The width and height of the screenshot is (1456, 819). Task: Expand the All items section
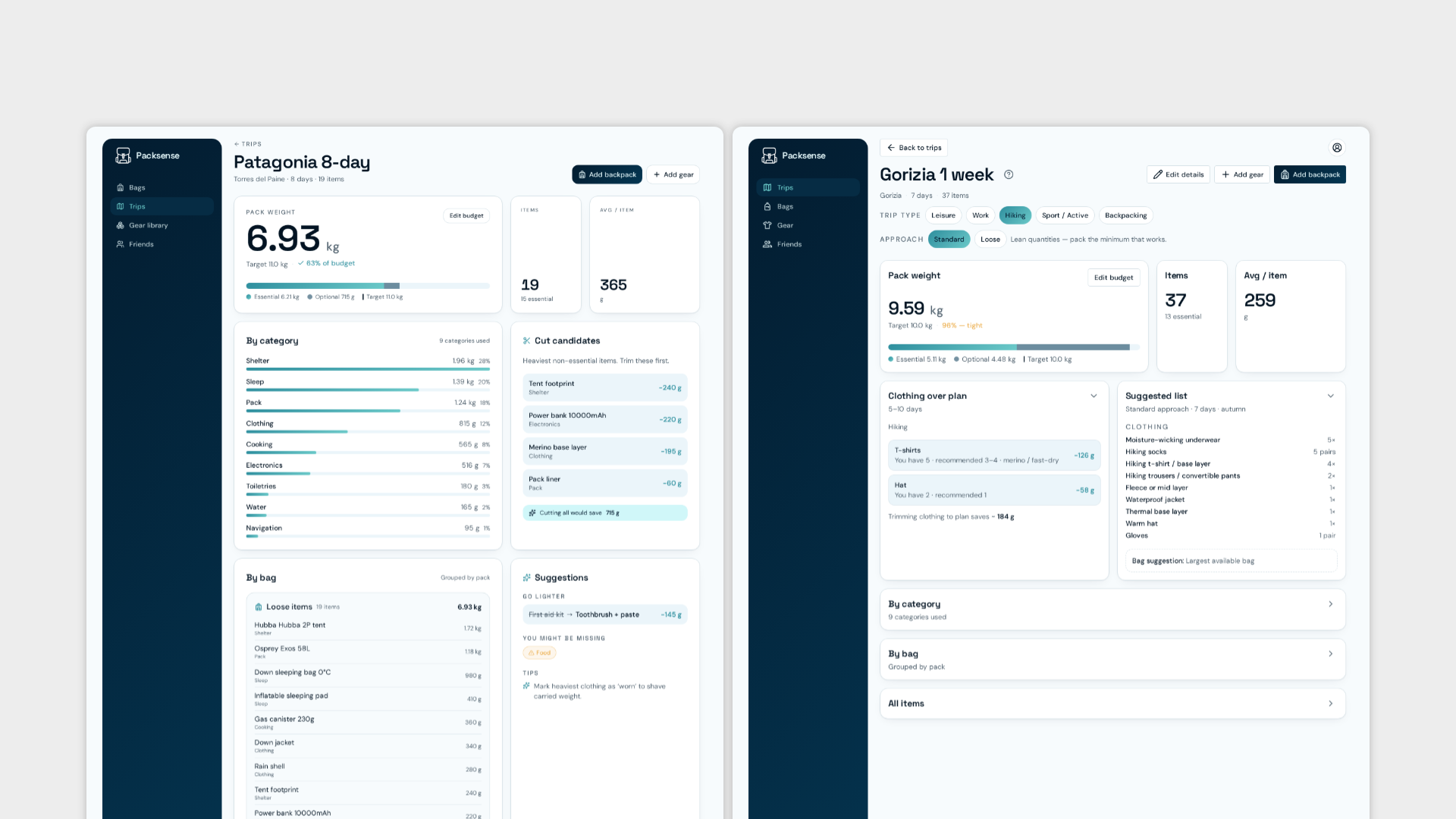[1112, 704]
